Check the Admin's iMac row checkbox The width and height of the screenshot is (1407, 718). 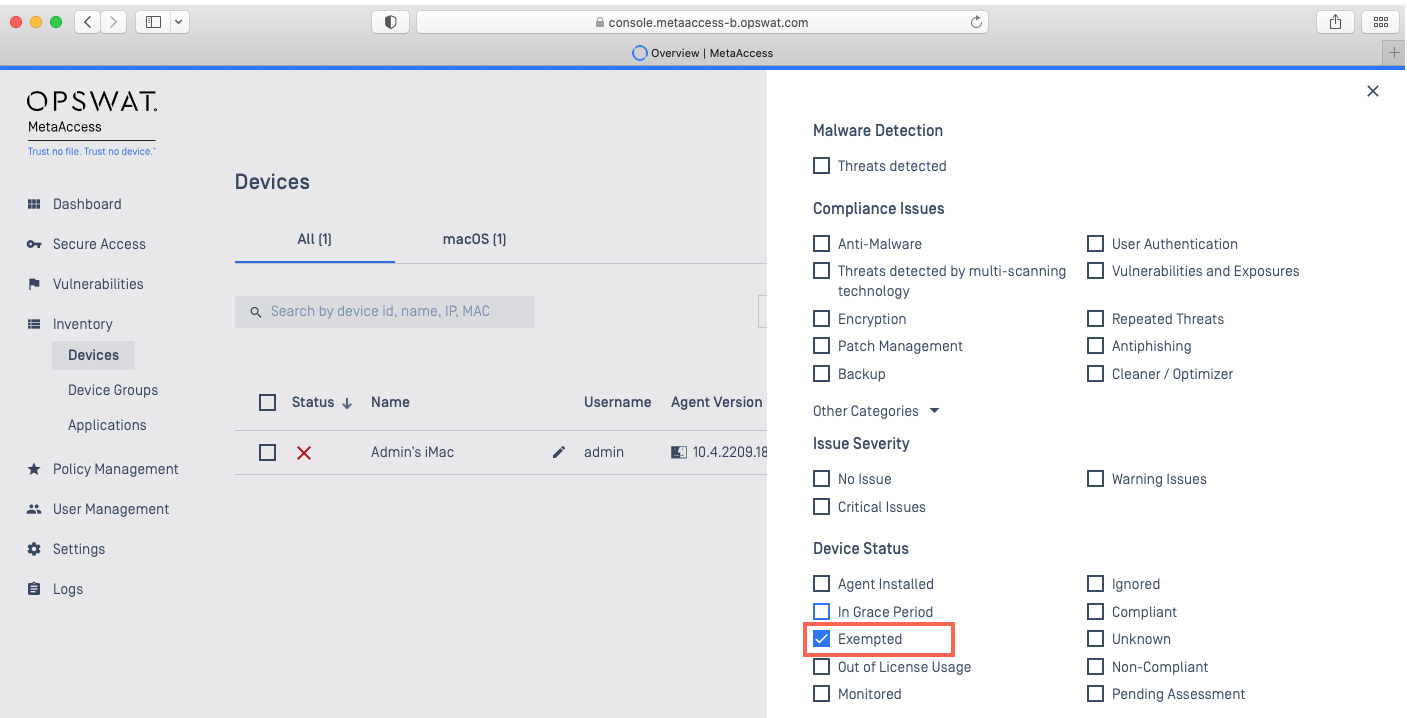coord(267,452)
